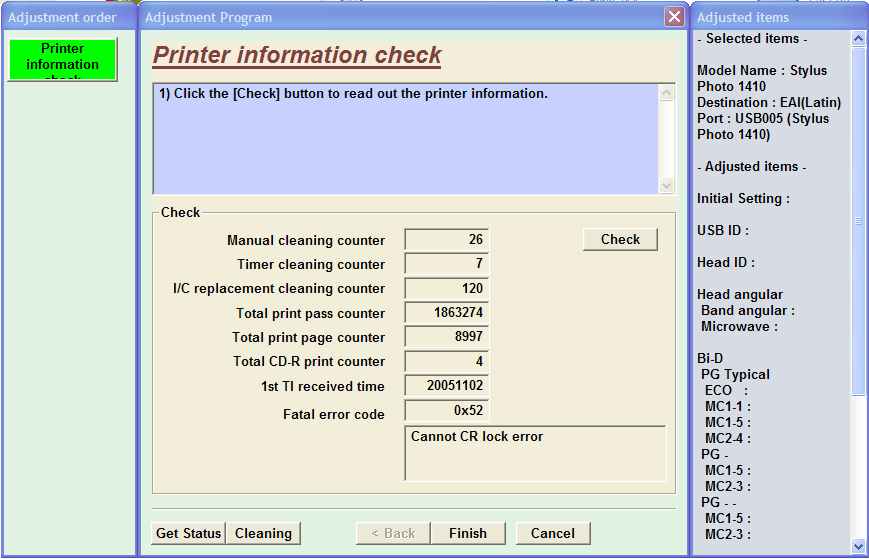Viewport: 869px width, 559px height.
Task: Cancel the adjustment program
Action: coord(553,533)
